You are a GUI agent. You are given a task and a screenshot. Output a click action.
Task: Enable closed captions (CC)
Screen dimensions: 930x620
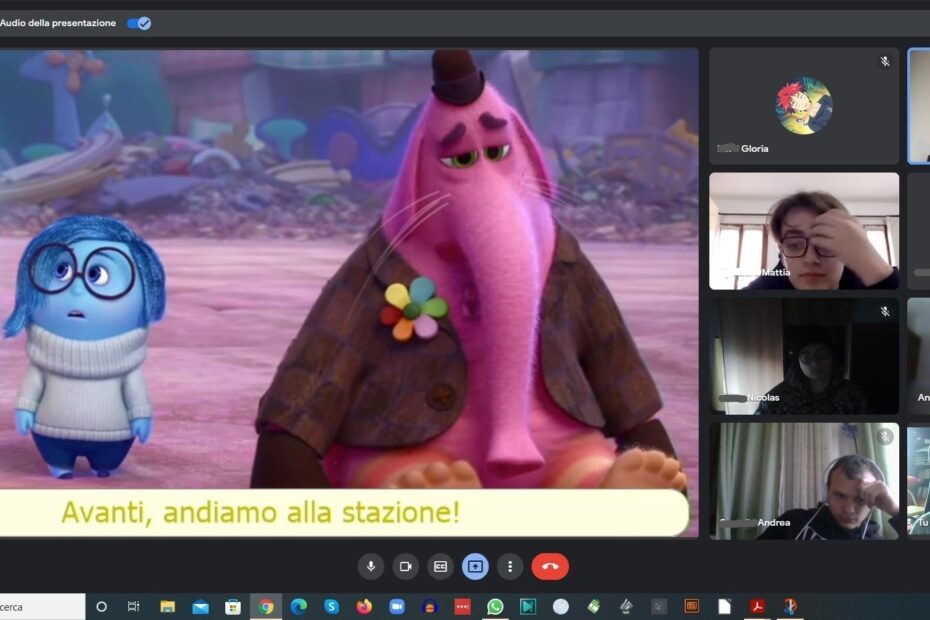pos(440,566)
